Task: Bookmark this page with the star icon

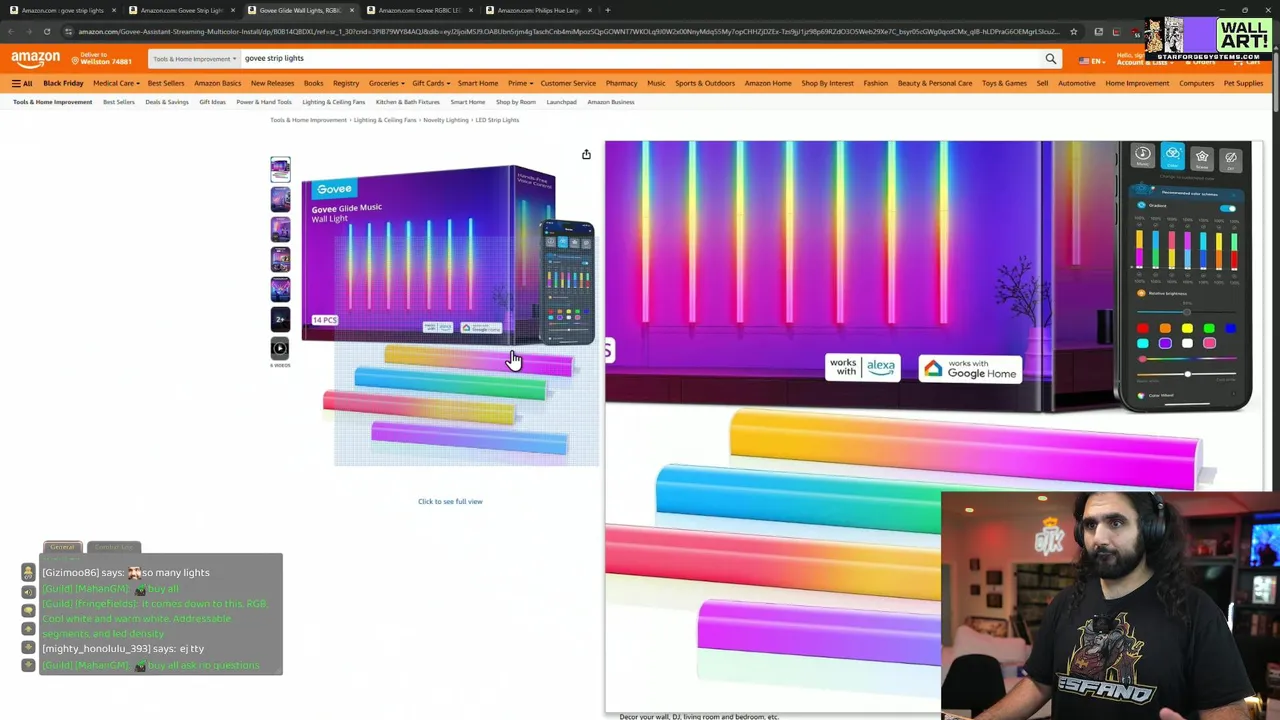Action: (x=1073, y=31)
